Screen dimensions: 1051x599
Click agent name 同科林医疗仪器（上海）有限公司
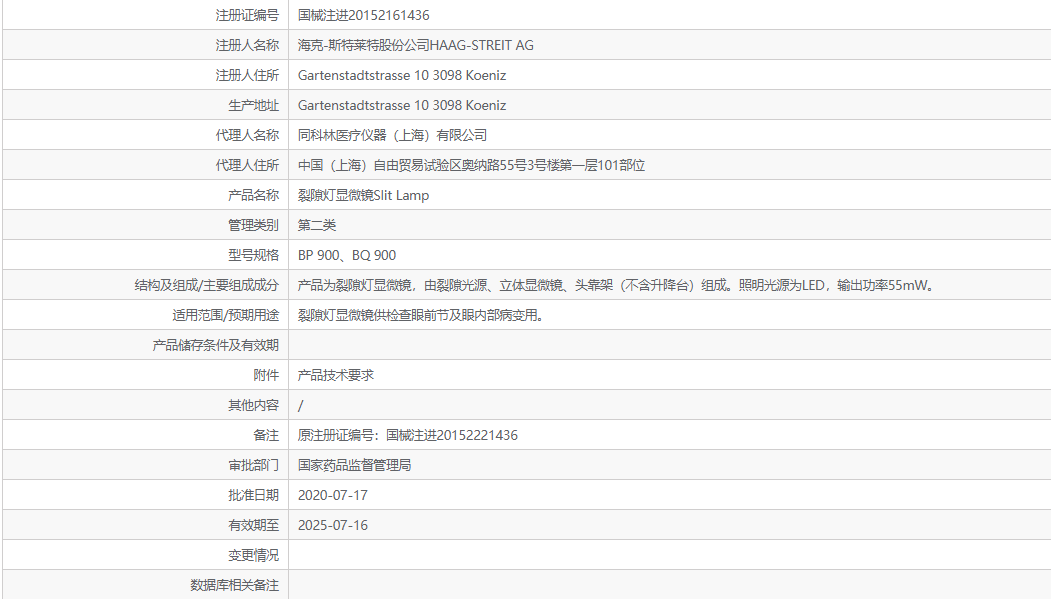(392, 135)
